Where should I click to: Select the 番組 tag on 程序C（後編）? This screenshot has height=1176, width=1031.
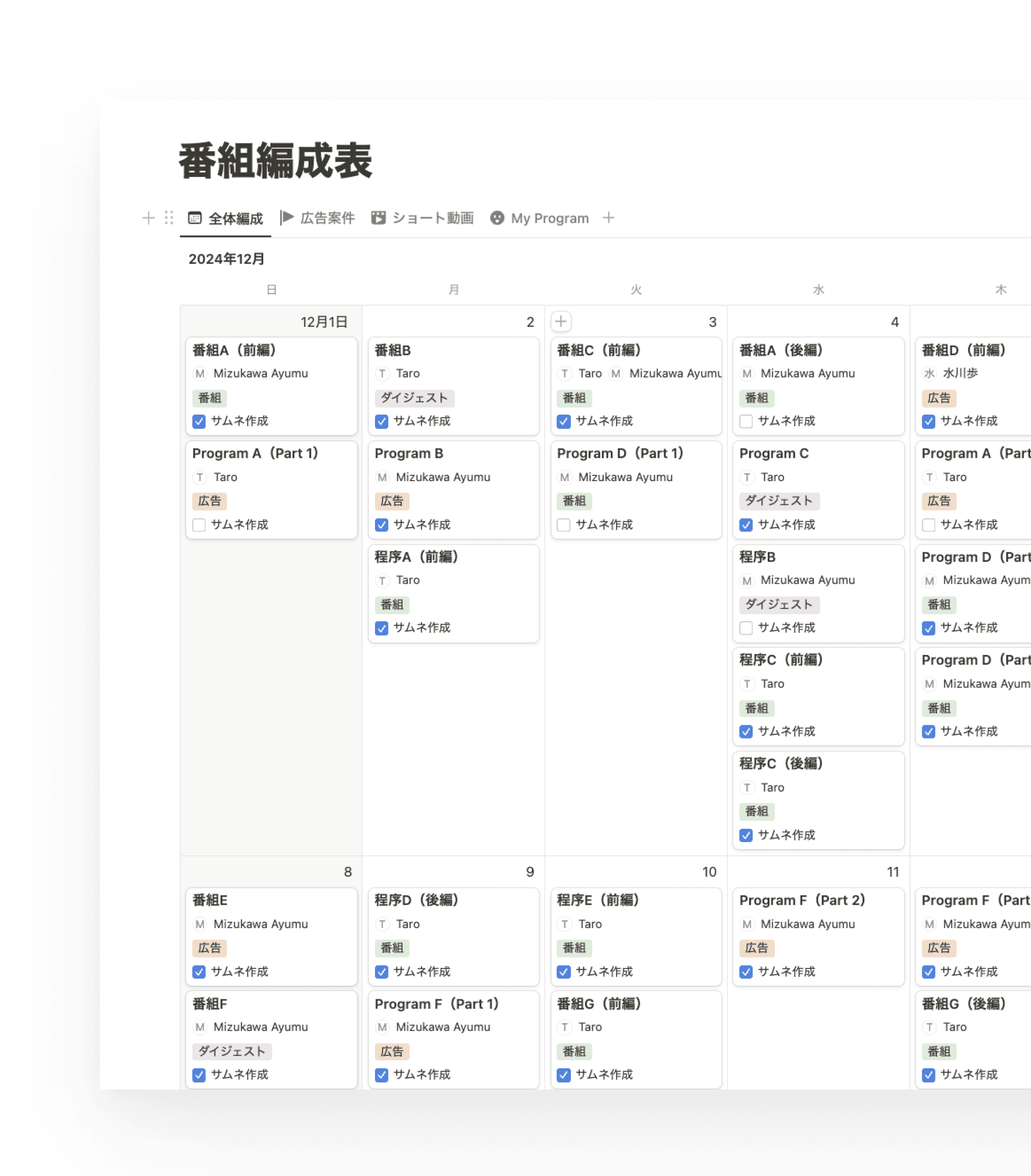[757, 811]
